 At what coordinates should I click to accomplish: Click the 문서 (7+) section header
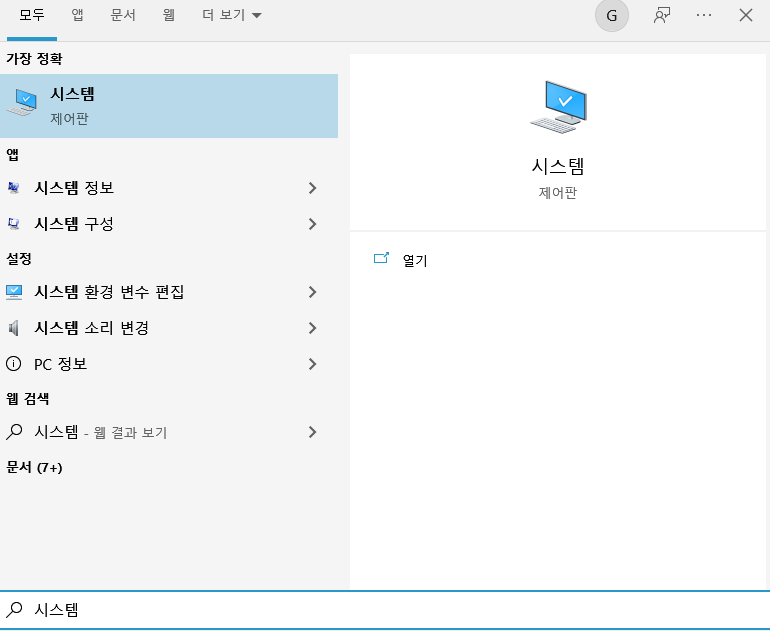(x=34, y=467)
